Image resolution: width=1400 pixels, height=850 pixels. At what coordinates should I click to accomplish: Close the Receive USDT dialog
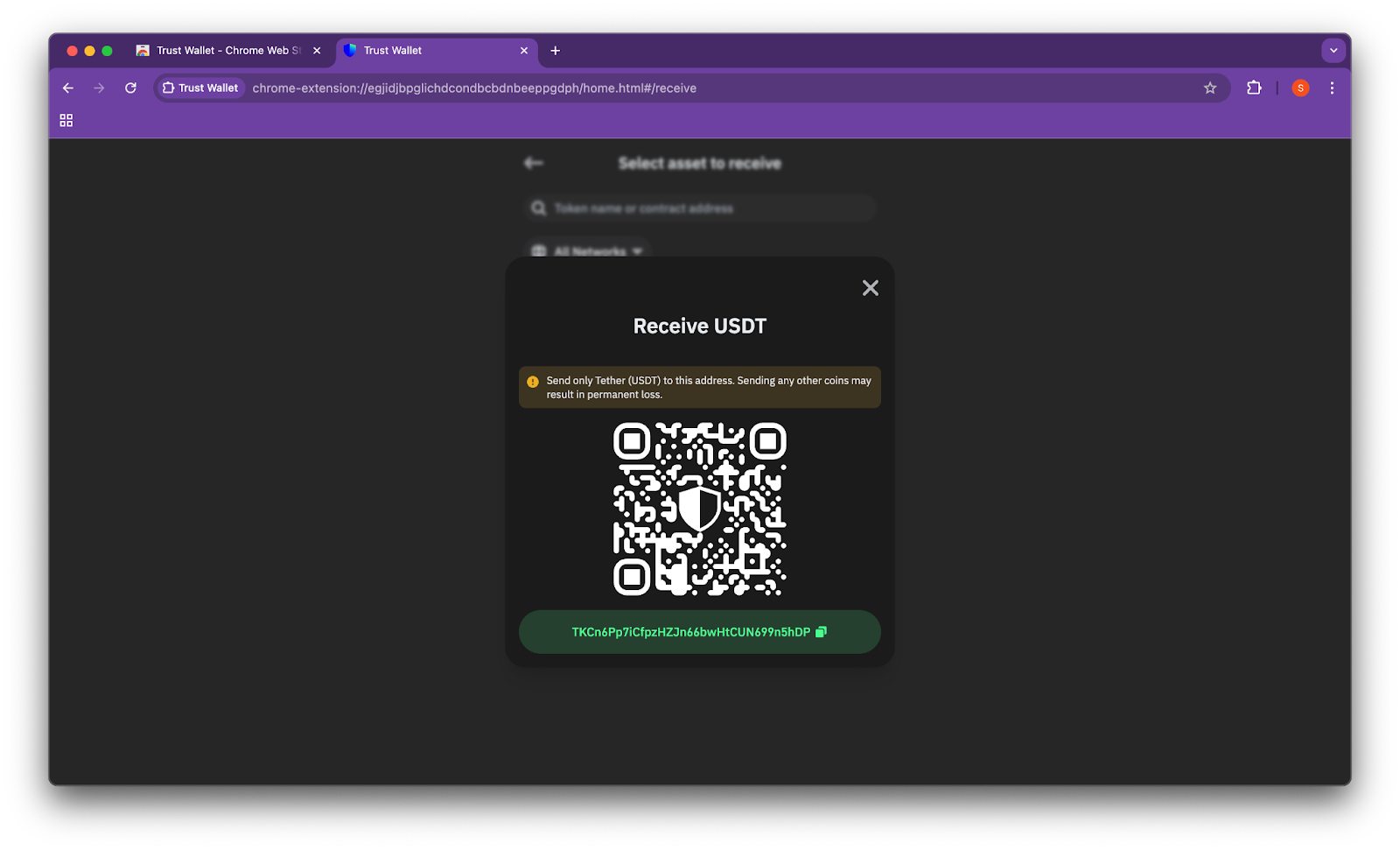coord(870,288)
